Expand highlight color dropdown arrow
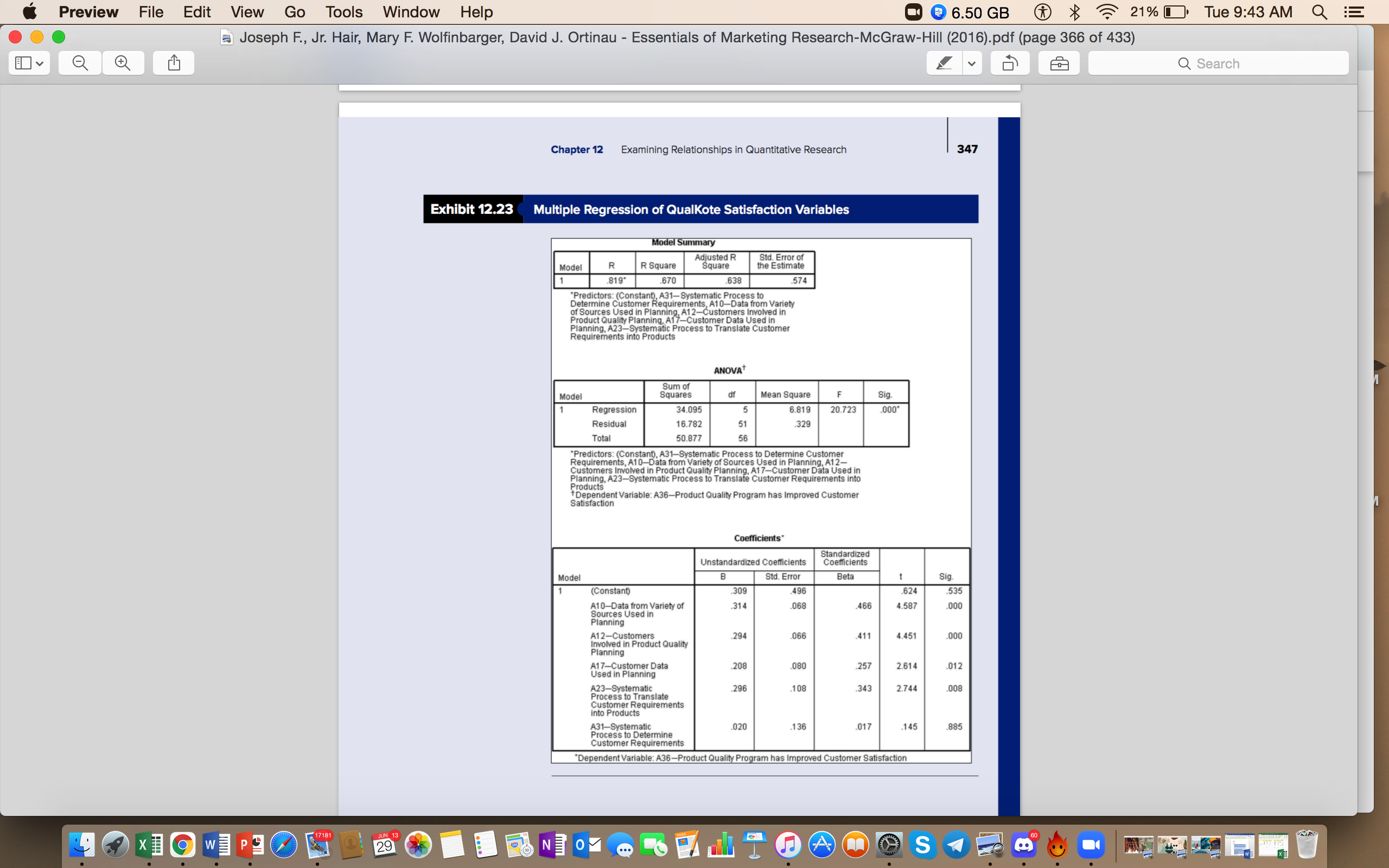The height and width of the screenshot is (868, 1389). coord(972,63)
